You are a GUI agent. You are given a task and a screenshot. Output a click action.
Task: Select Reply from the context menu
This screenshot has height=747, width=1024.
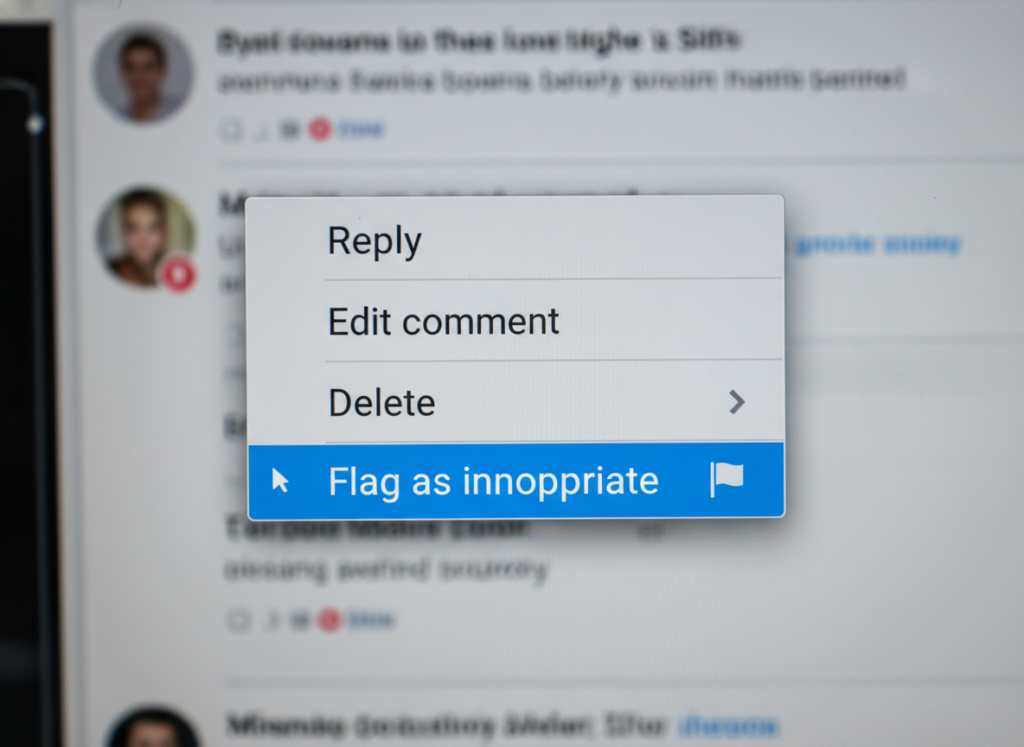pyautogui.click(x=374, y=239)
